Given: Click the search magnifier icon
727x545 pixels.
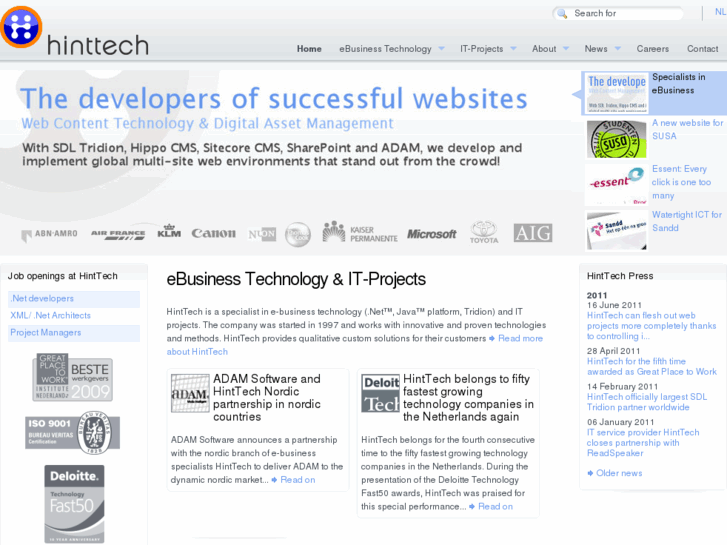Looking at the screenshot, I should click(562, 13).
